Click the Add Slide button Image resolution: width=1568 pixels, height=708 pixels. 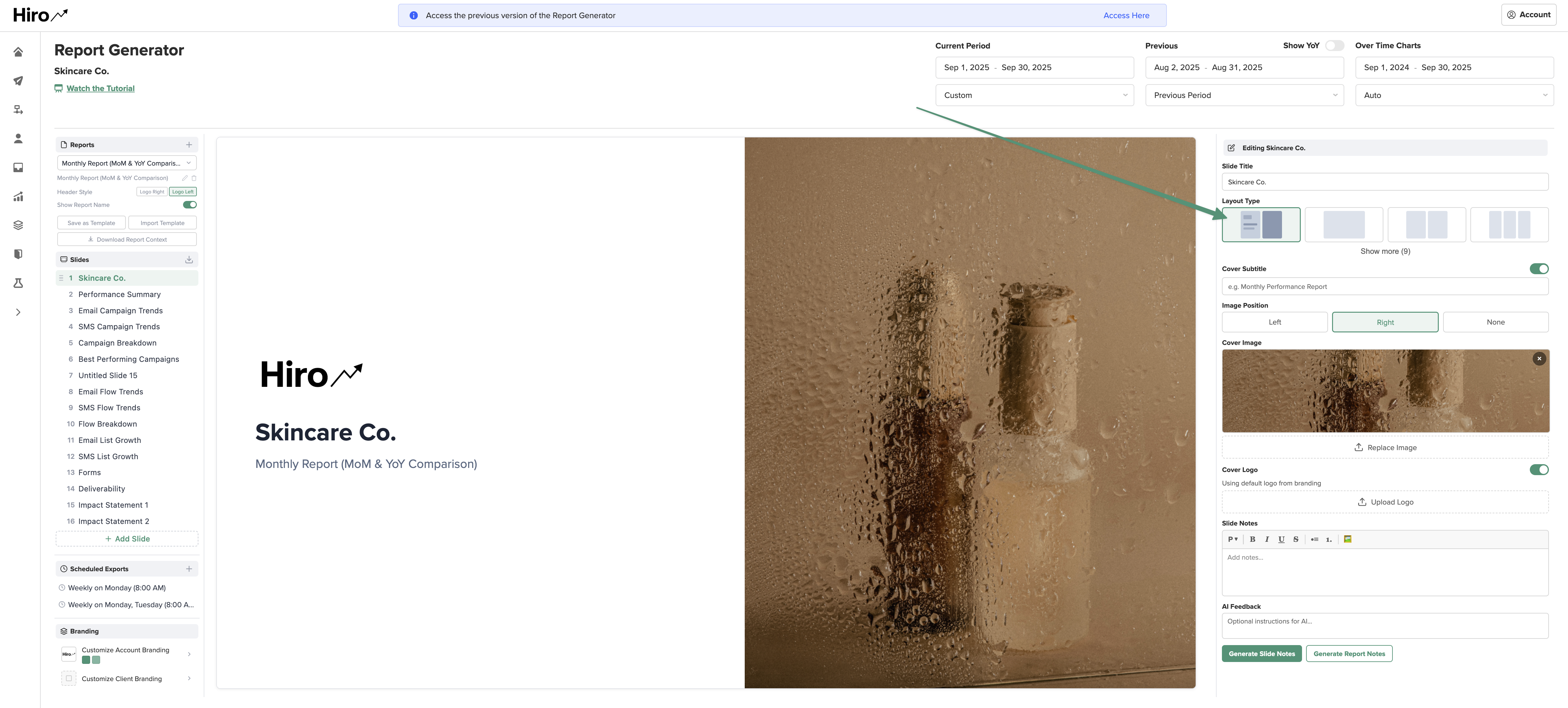tap(127, 539)
